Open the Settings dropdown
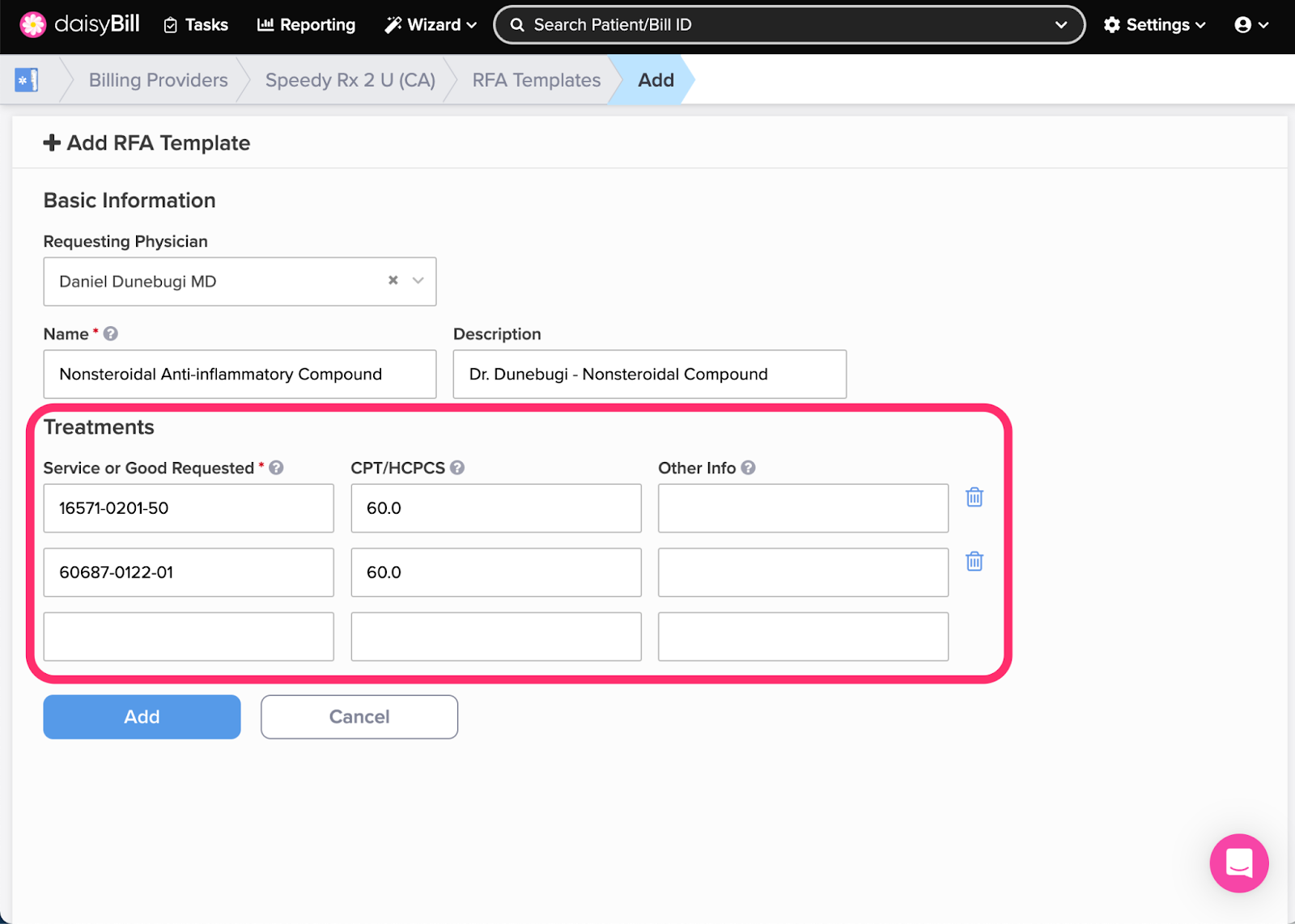1295x924 pixels. point(1153,24)
